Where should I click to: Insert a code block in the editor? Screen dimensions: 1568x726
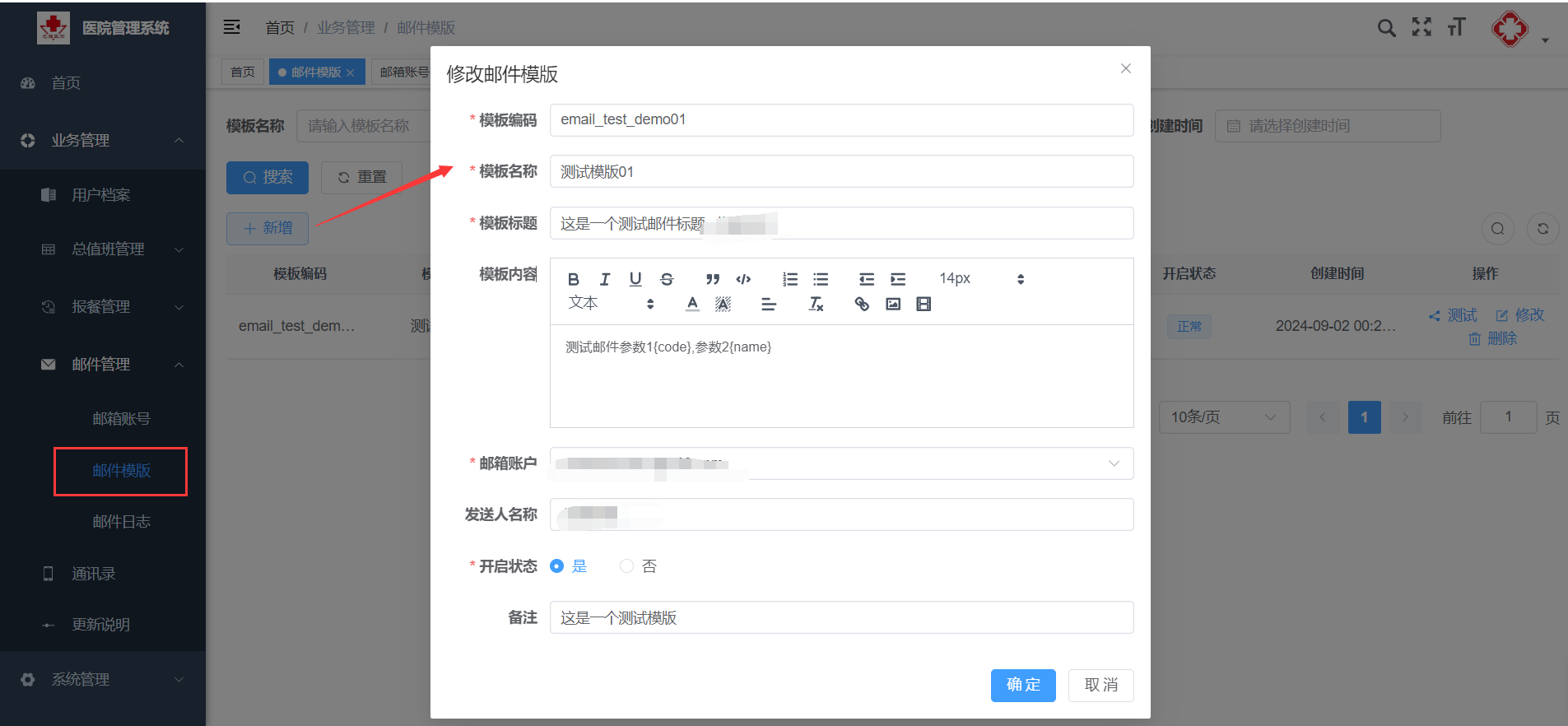(743, 279)
